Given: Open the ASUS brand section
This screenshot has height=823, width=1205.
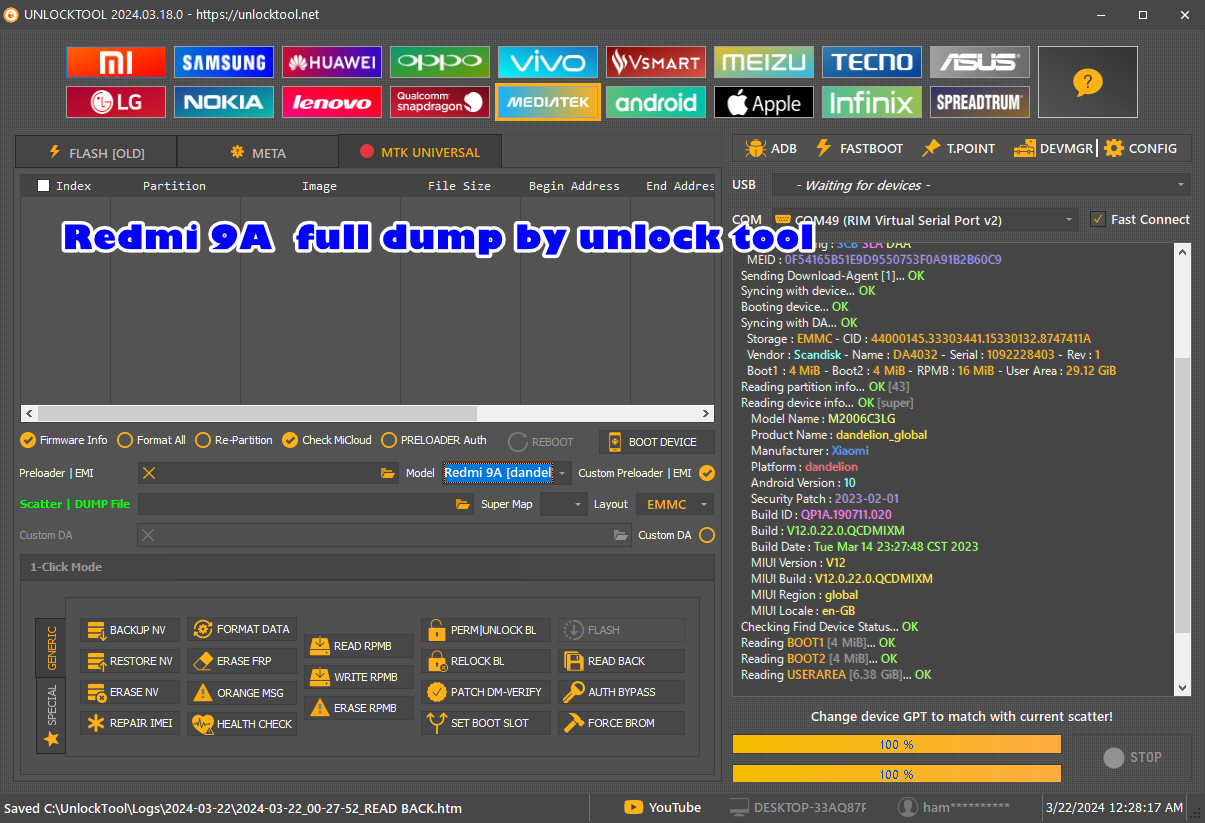Looking at the screenshot, I should 980,62.
